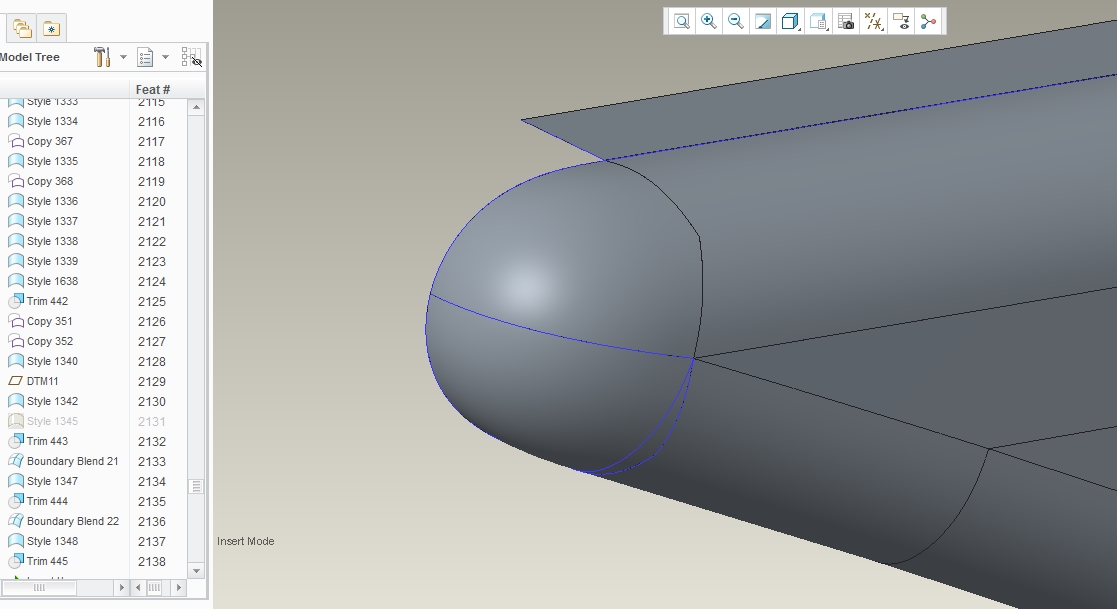Click the Trim 443 feature icon
1117x609 pixels.
[16, 441]
